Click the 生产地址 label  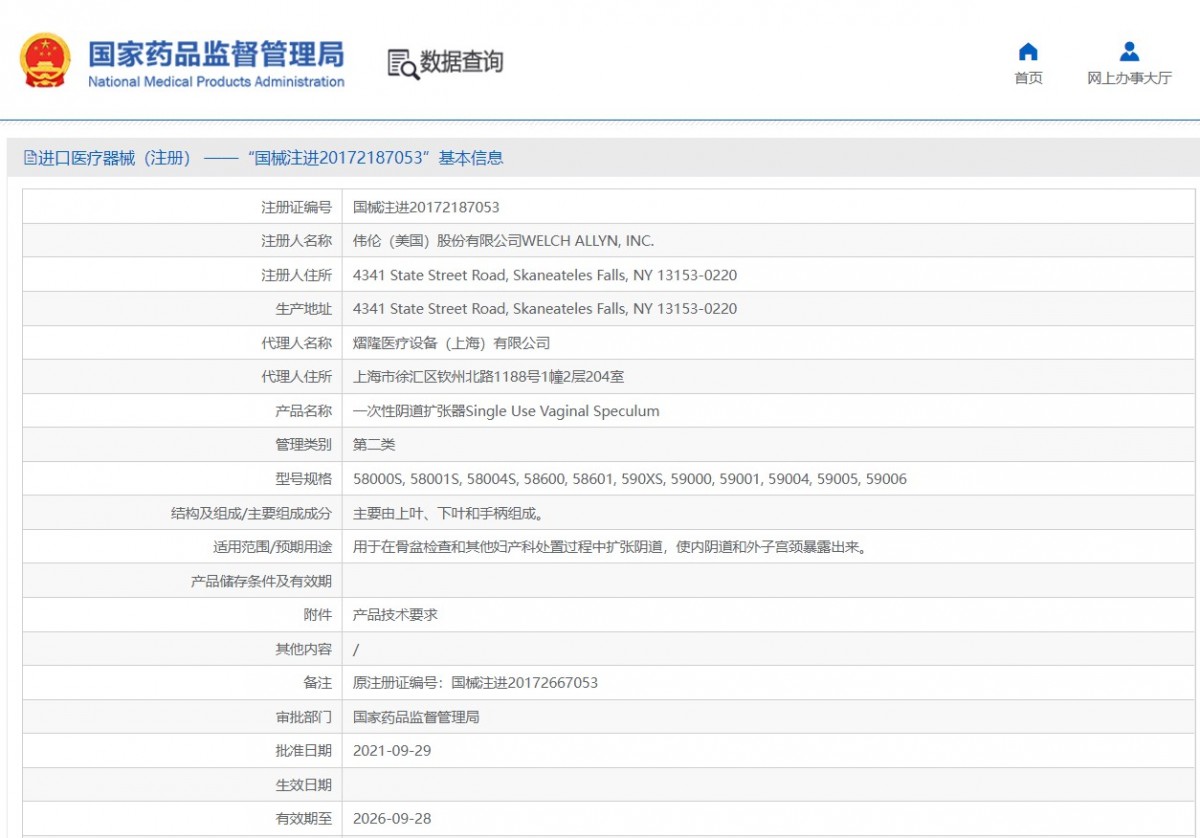(x=303, y=309)
